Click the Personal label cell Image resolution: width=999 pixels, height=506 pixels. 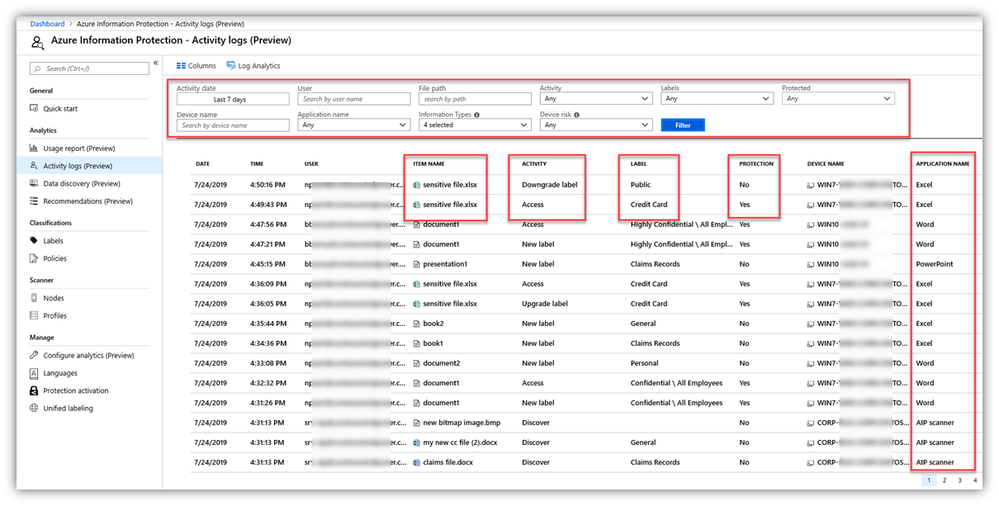click(644, 363)
